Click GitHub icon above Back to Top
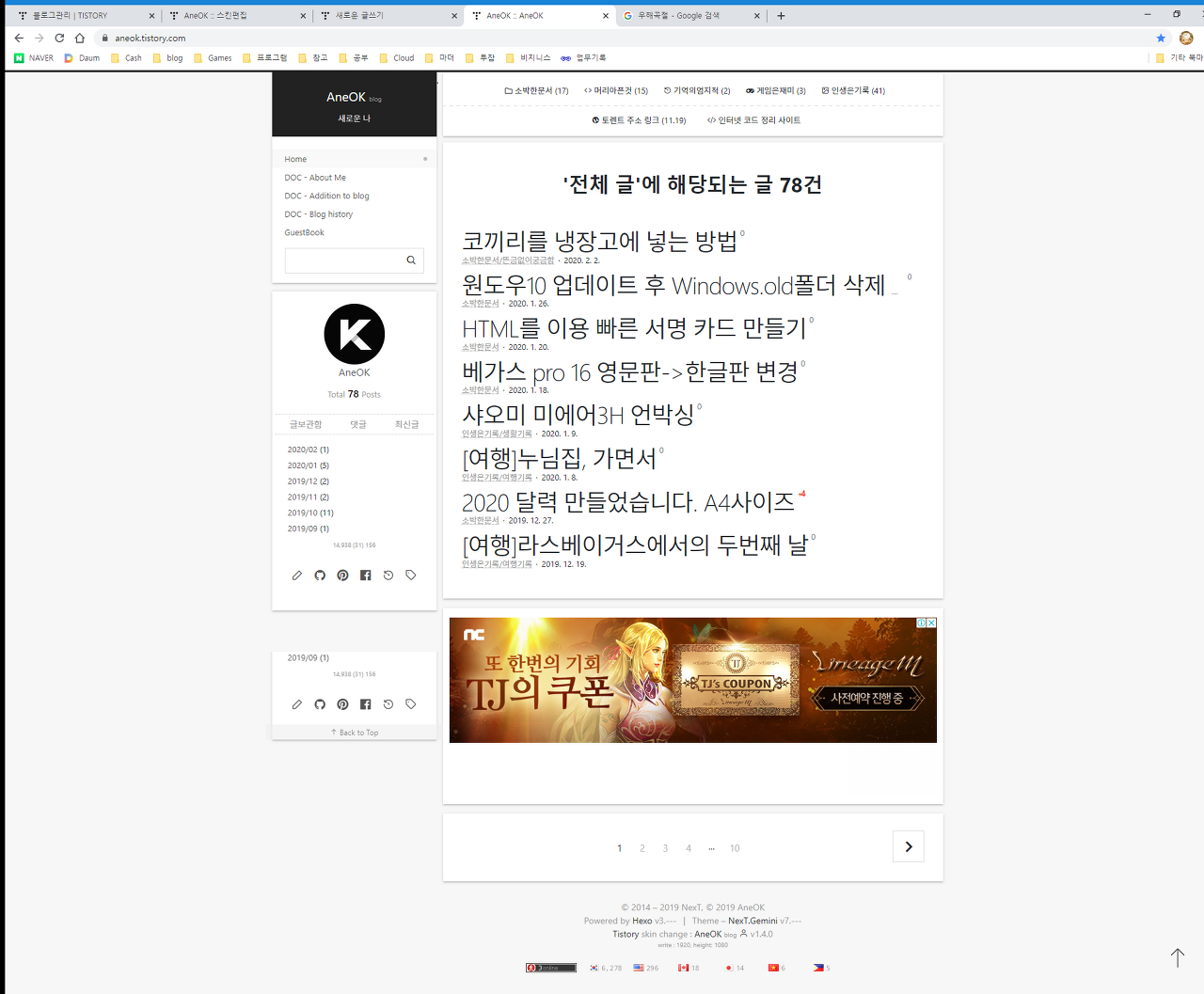 click(320, 704)
